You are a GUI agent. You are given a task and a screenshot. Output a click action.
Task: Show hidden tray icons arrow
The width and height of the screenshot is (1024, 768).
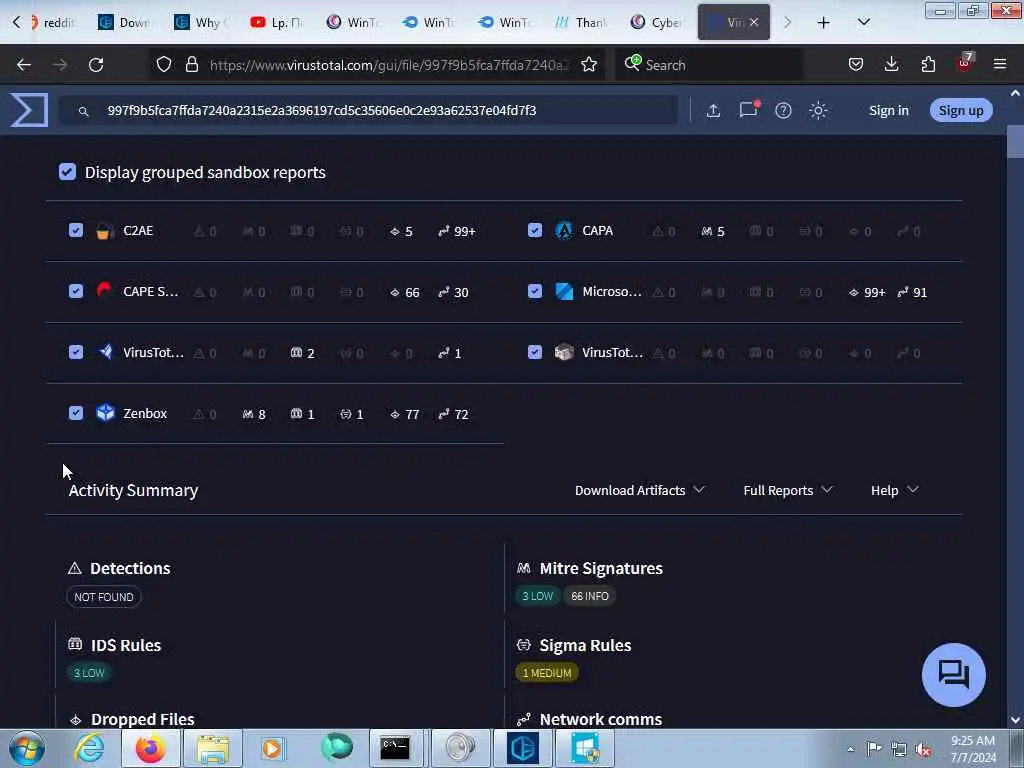pos(850,749)
